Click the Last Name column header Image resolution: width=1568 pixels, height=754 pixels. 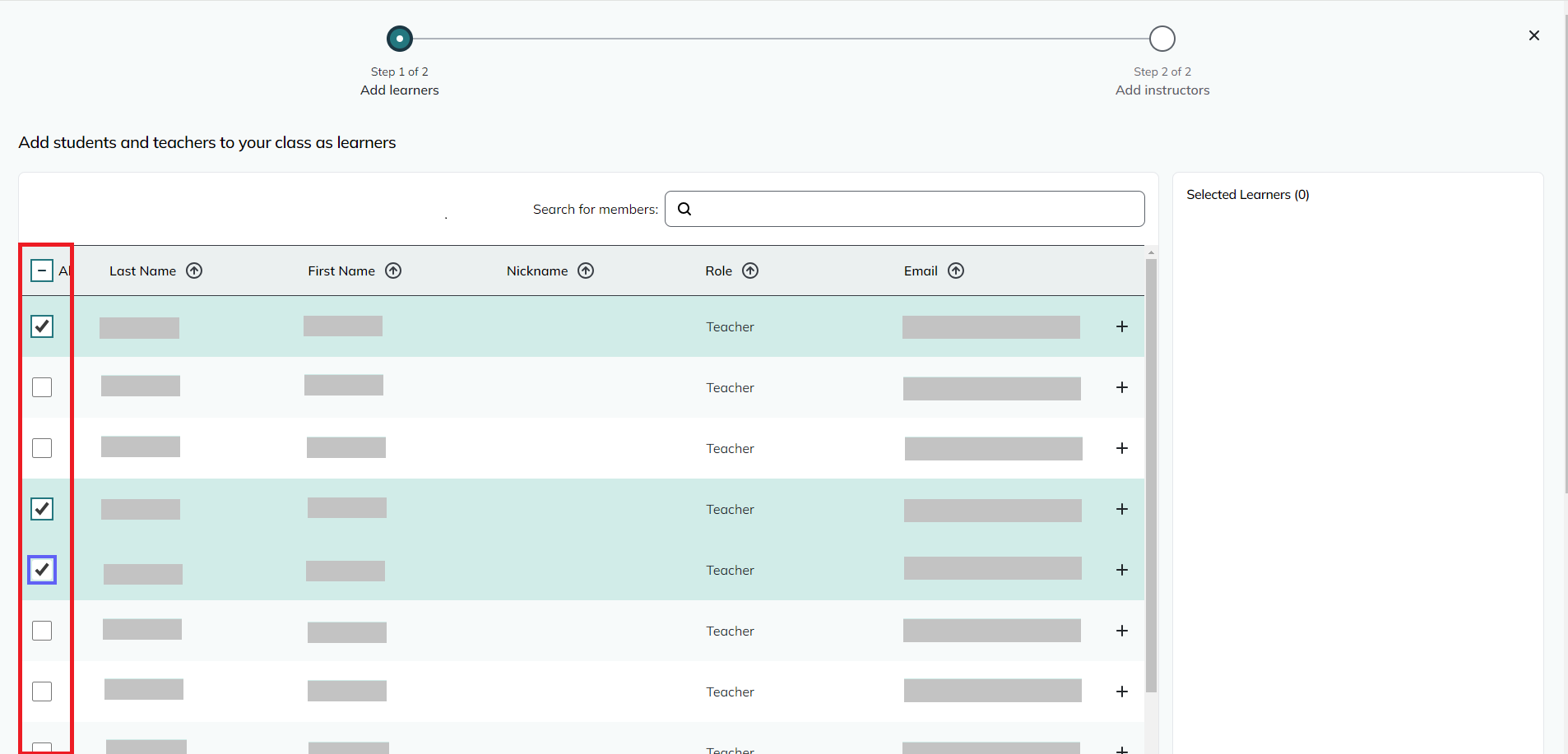click(x=142, y=271)
